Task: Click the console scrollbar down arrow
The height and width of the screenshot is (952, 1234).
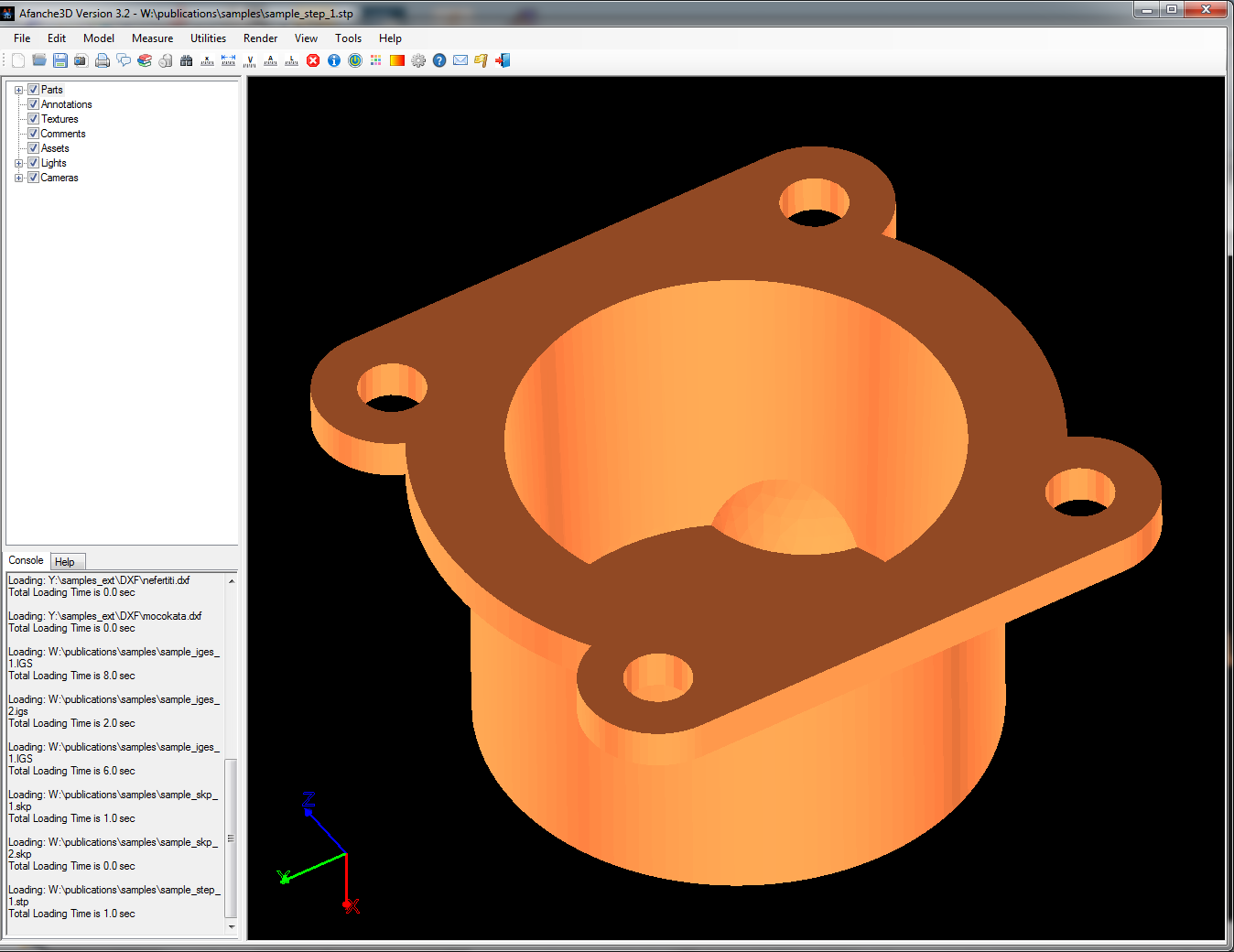Action: click(x=232, y=926)
